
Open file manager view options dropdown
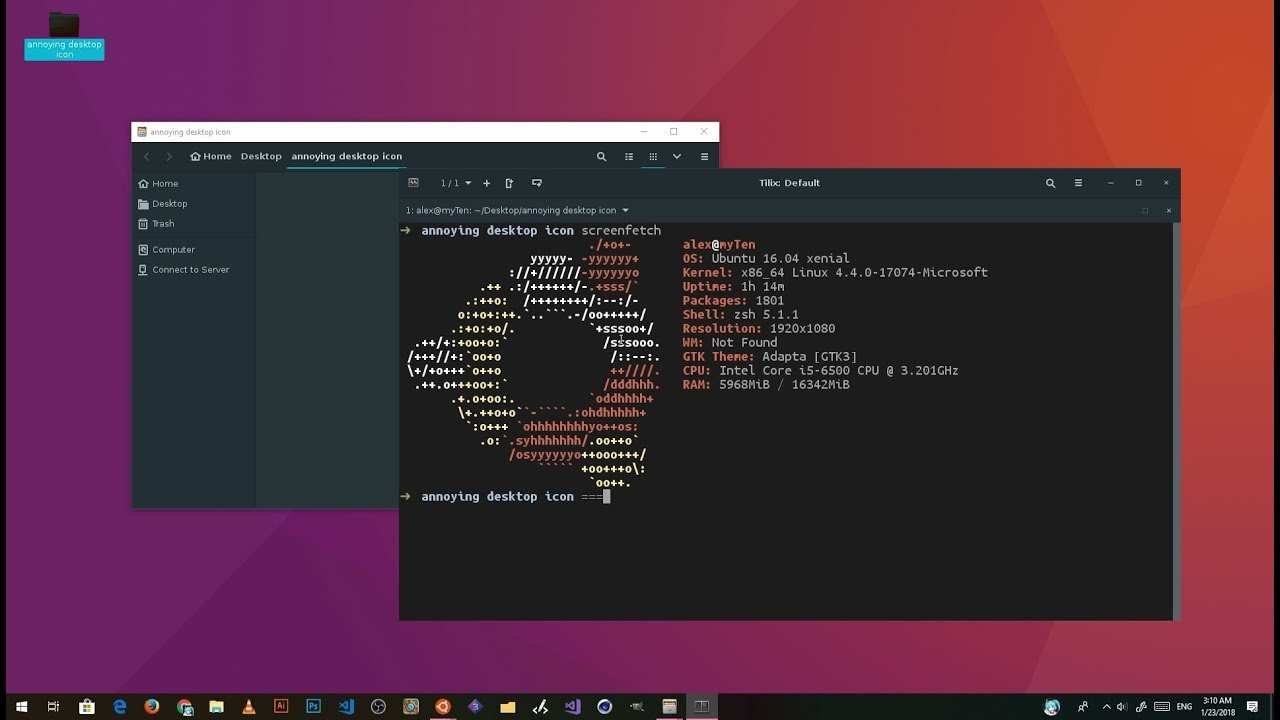pos(677,156)
